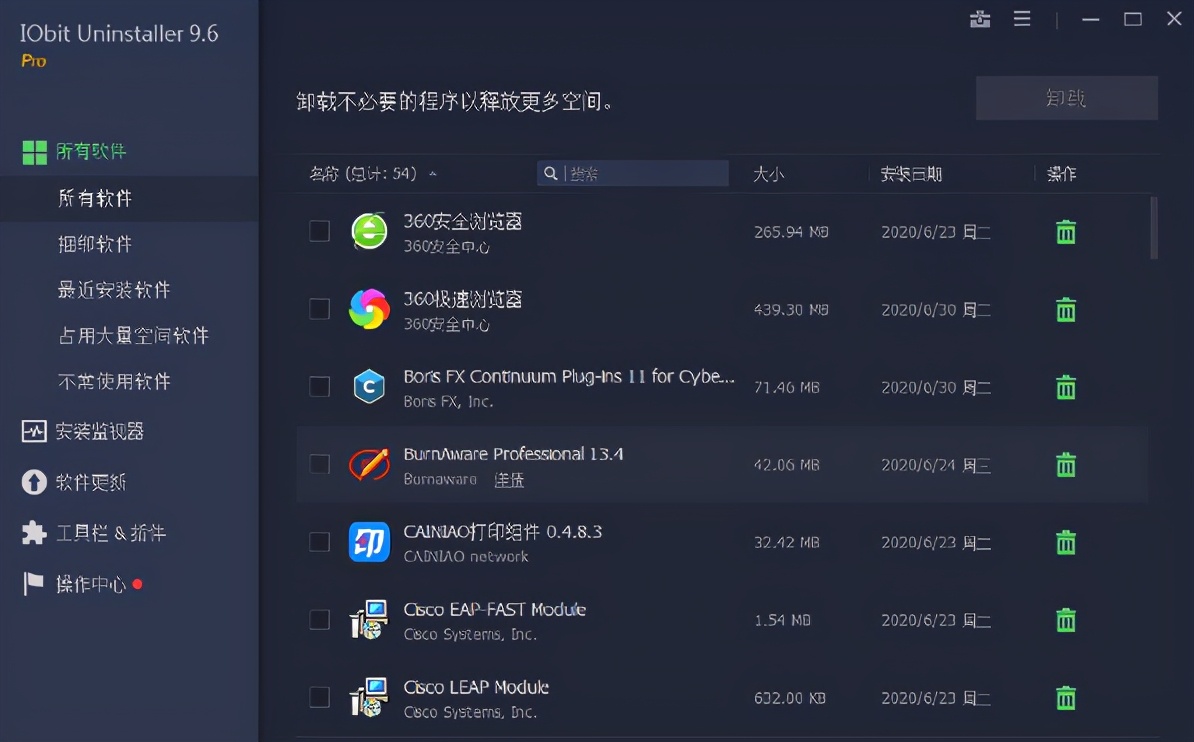This screenshot has height=742, width=1194.
Task: Click the sort arrow next to 名称 (总计: 54)
Action: [432, 172]
